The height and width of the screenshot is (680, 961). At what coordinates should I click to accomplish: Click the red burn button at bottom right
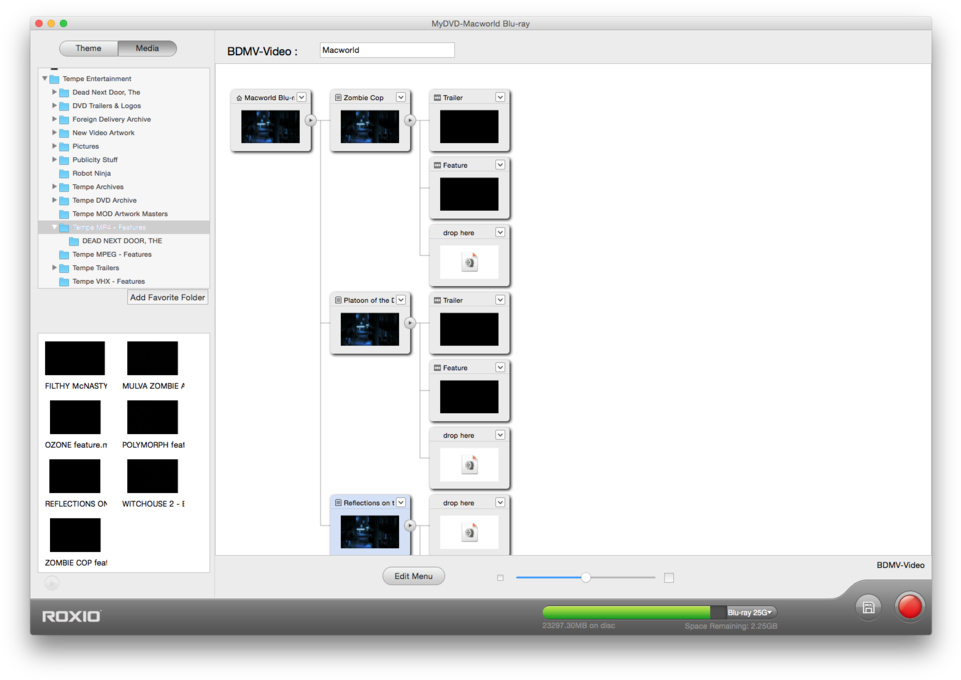909,606
